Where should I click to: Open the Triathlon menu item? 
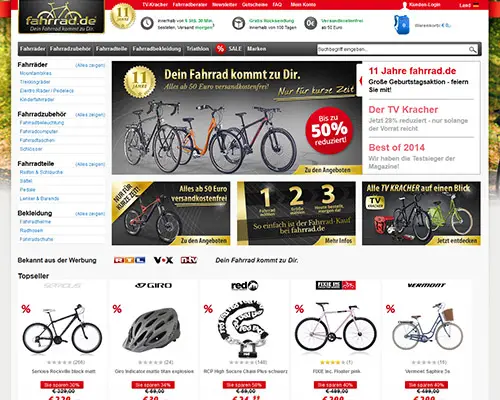click(198, 49)
